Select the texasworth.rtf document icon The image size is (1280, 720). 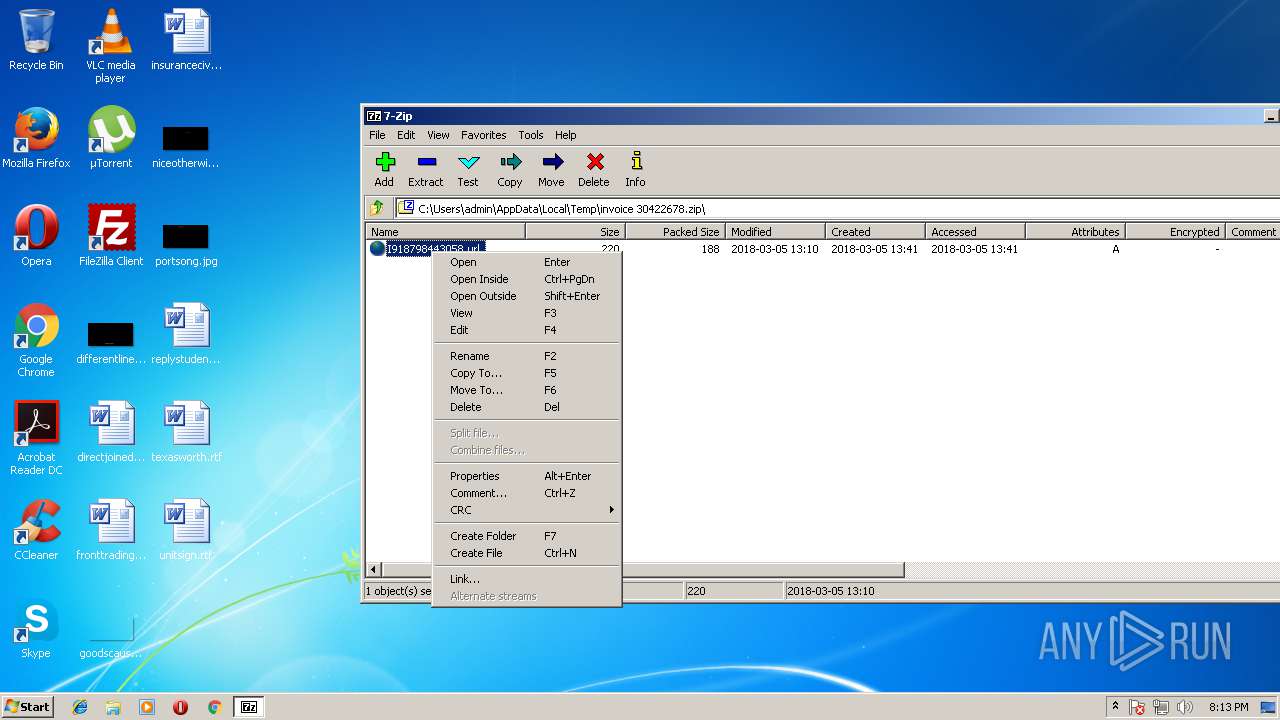(x=186, y=432)
